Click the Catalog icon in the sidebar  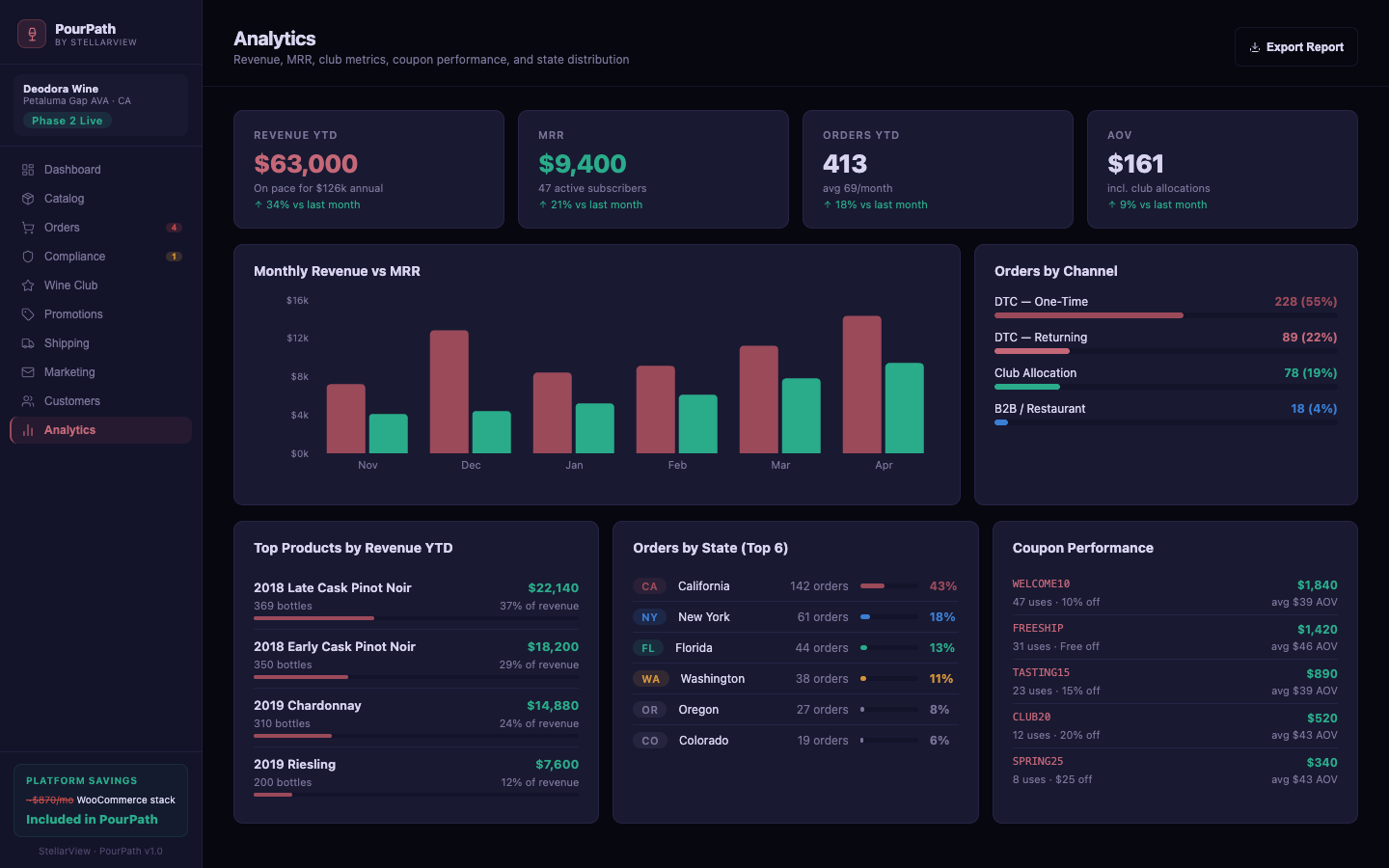(27, 198)
